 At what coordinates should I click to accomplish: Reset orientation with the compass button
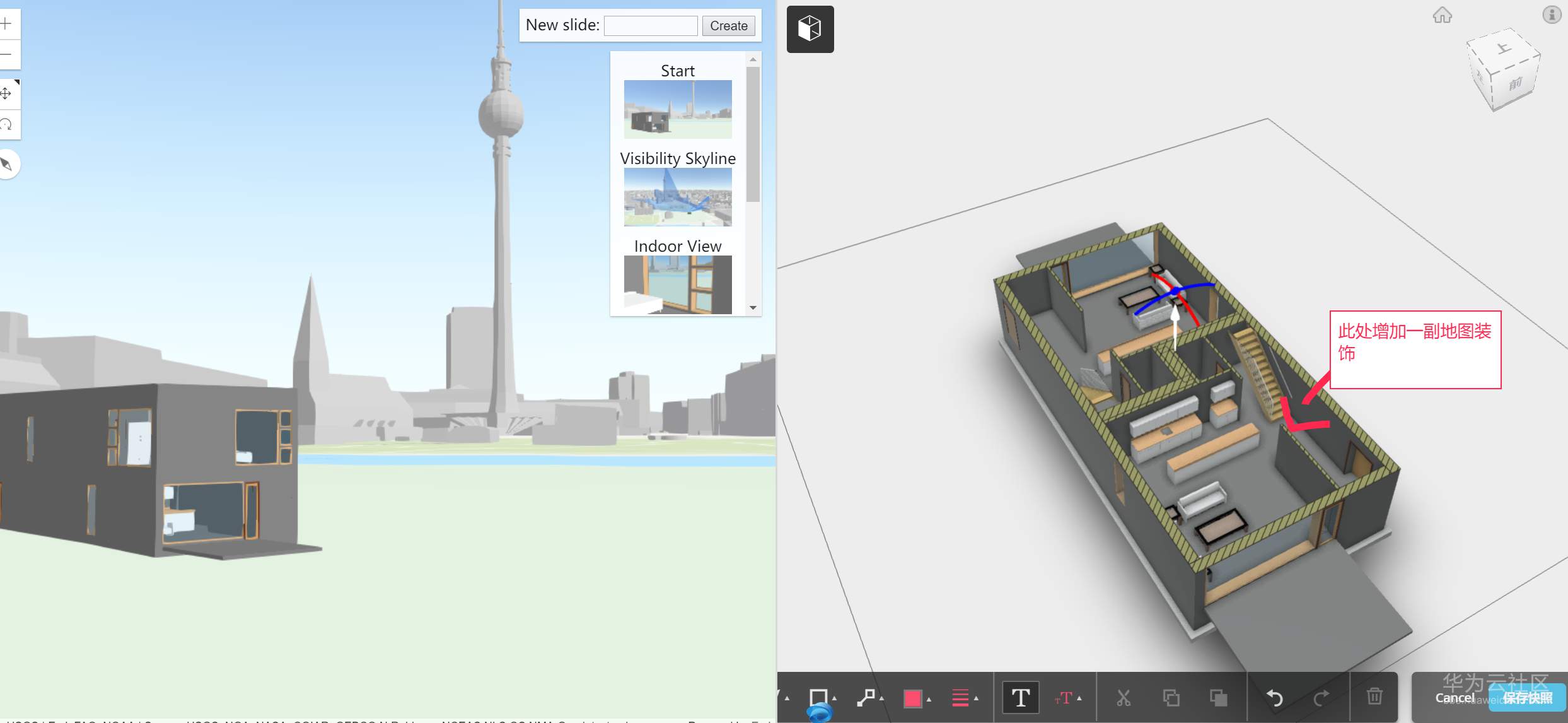6,165
